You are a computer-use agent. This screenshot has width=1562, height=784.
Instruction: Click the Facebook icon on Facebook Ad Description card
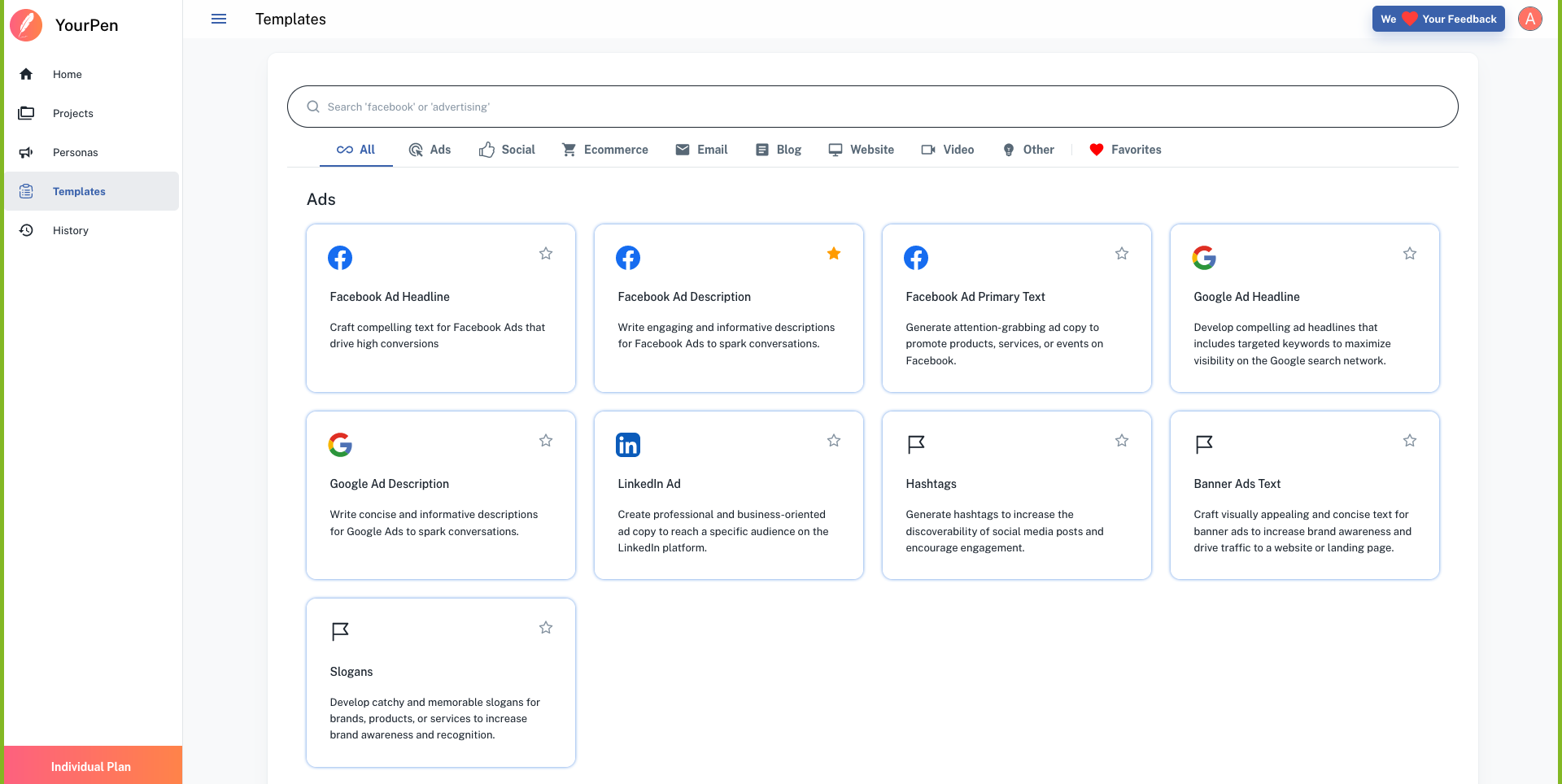[628, 258]
